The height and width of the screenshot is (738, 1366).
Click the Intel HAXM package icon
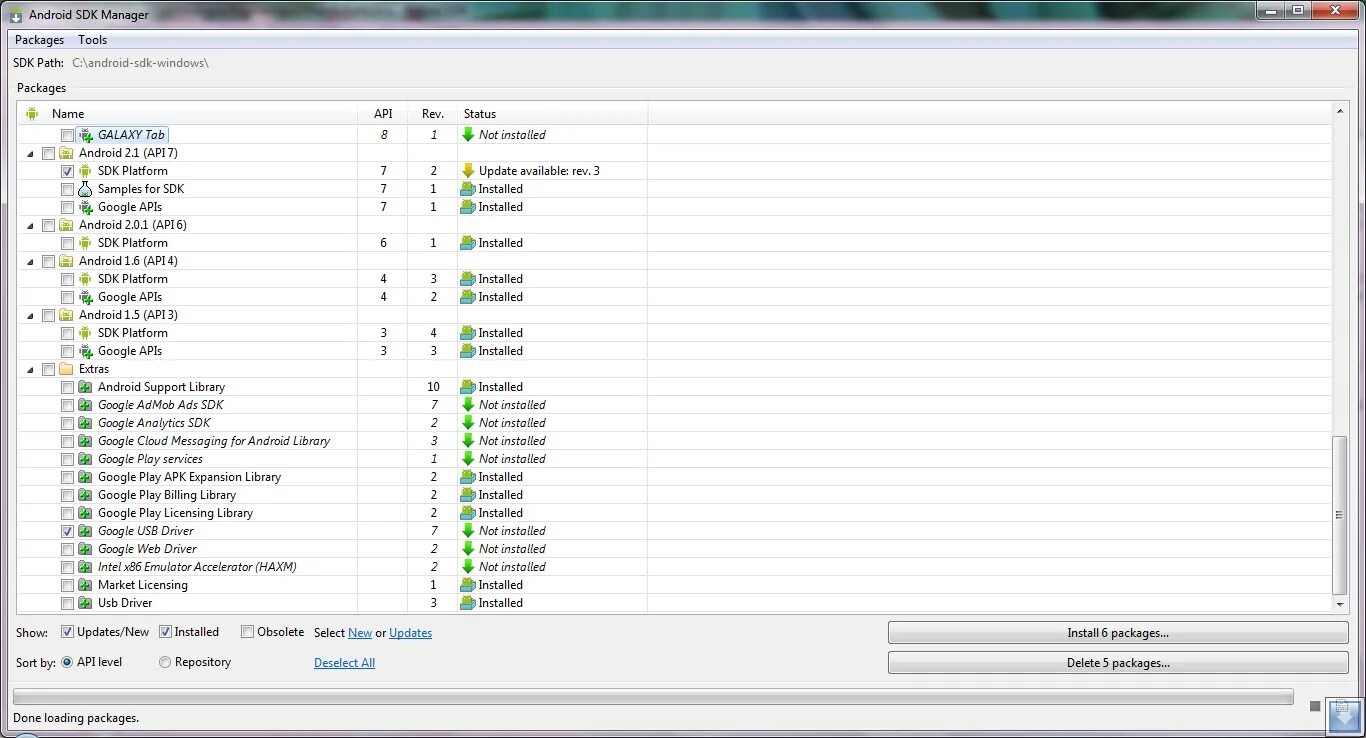[86, 567]
